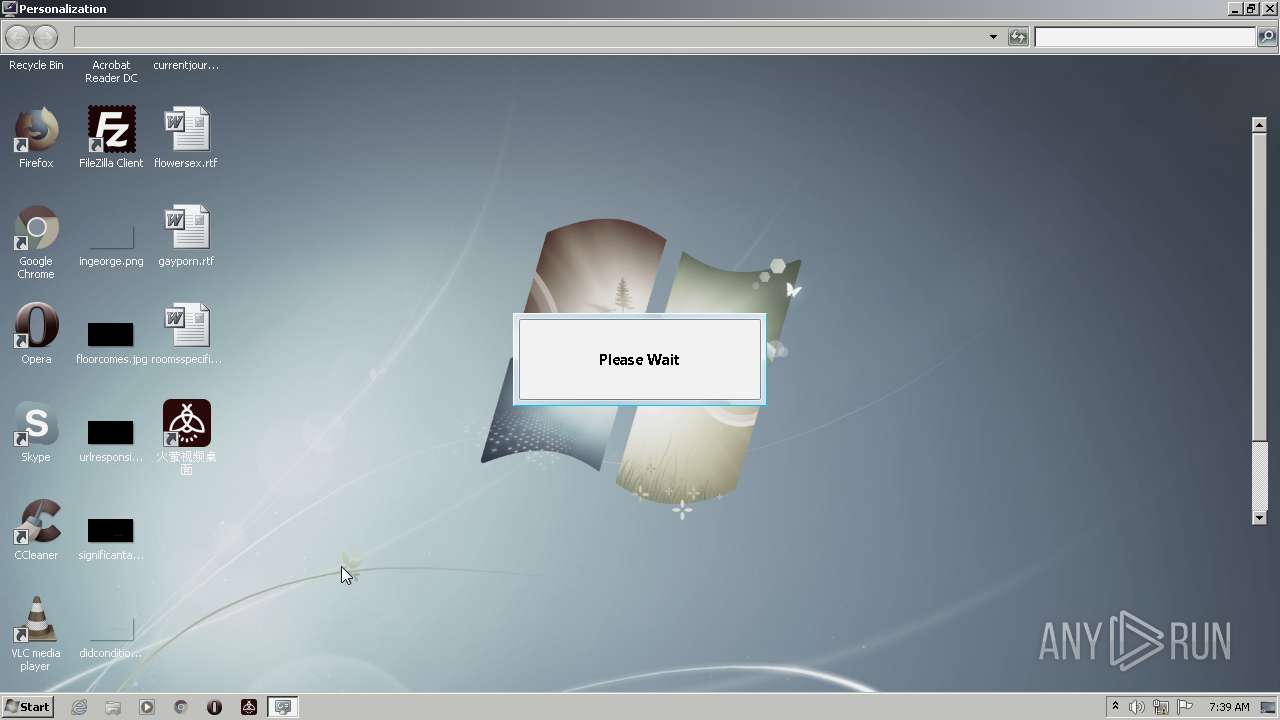Launch Skype from the desktop
This screenshot has height=720, width=1280.
36,424
